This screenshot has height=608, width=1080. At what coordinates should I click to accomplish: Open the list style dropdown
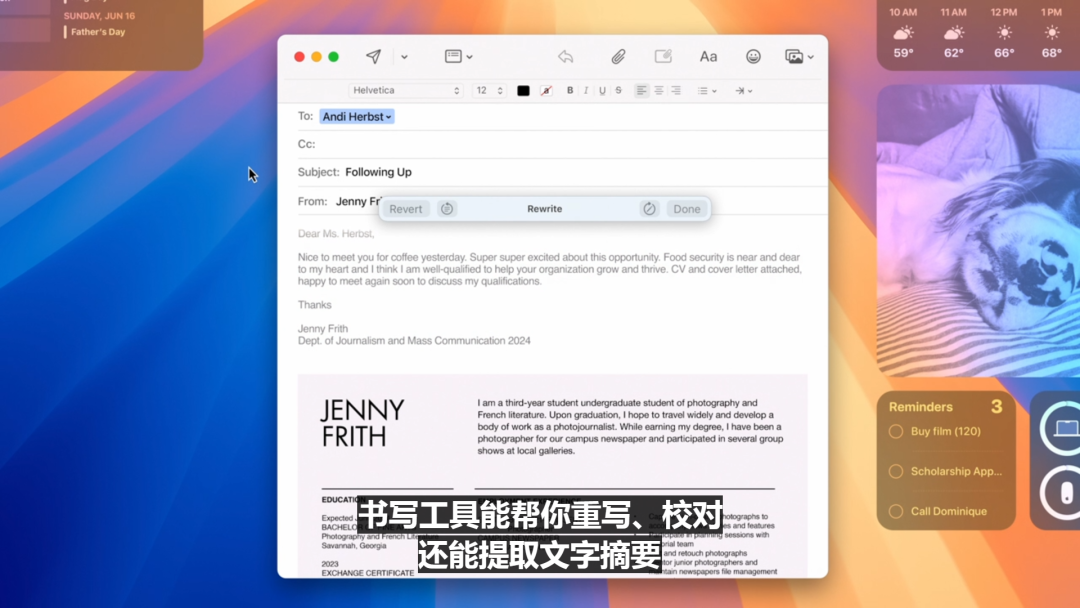click(x=707, y=91)
